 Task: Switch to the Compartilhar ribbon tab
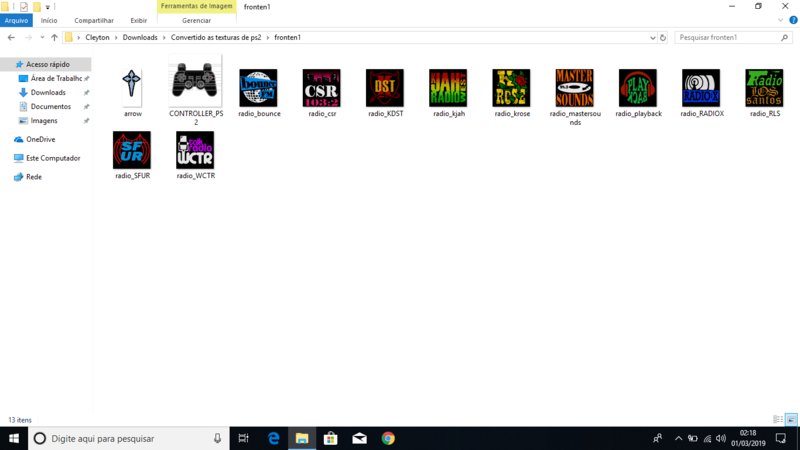coord(94,20)
